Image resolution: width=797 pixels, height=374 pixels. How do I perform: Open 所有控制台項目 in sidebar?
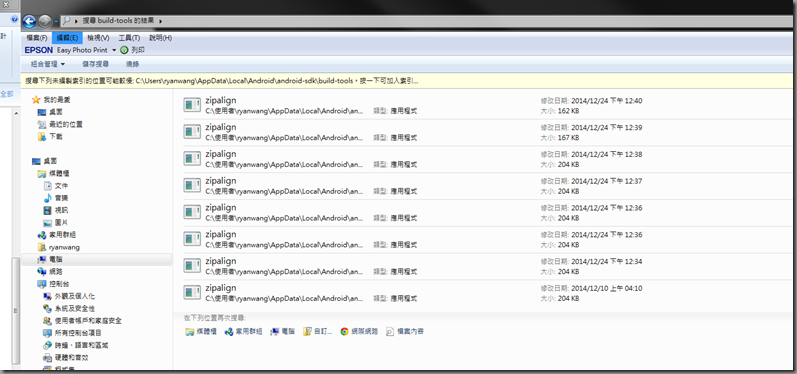[x=73, y=333]
